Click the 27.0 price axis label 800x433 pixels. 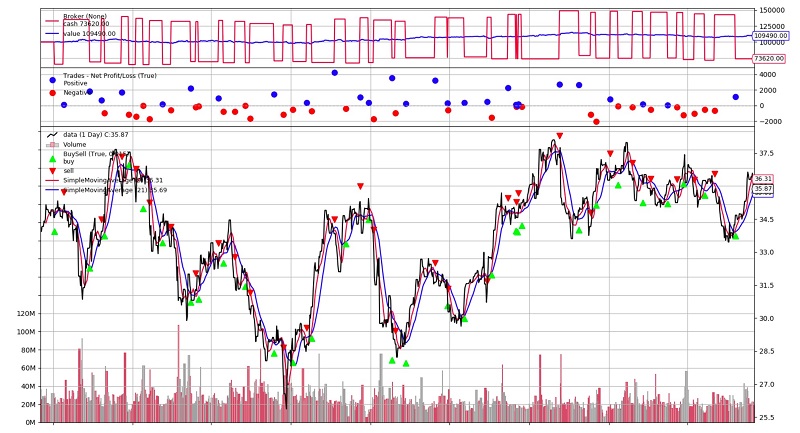(766, 385)
